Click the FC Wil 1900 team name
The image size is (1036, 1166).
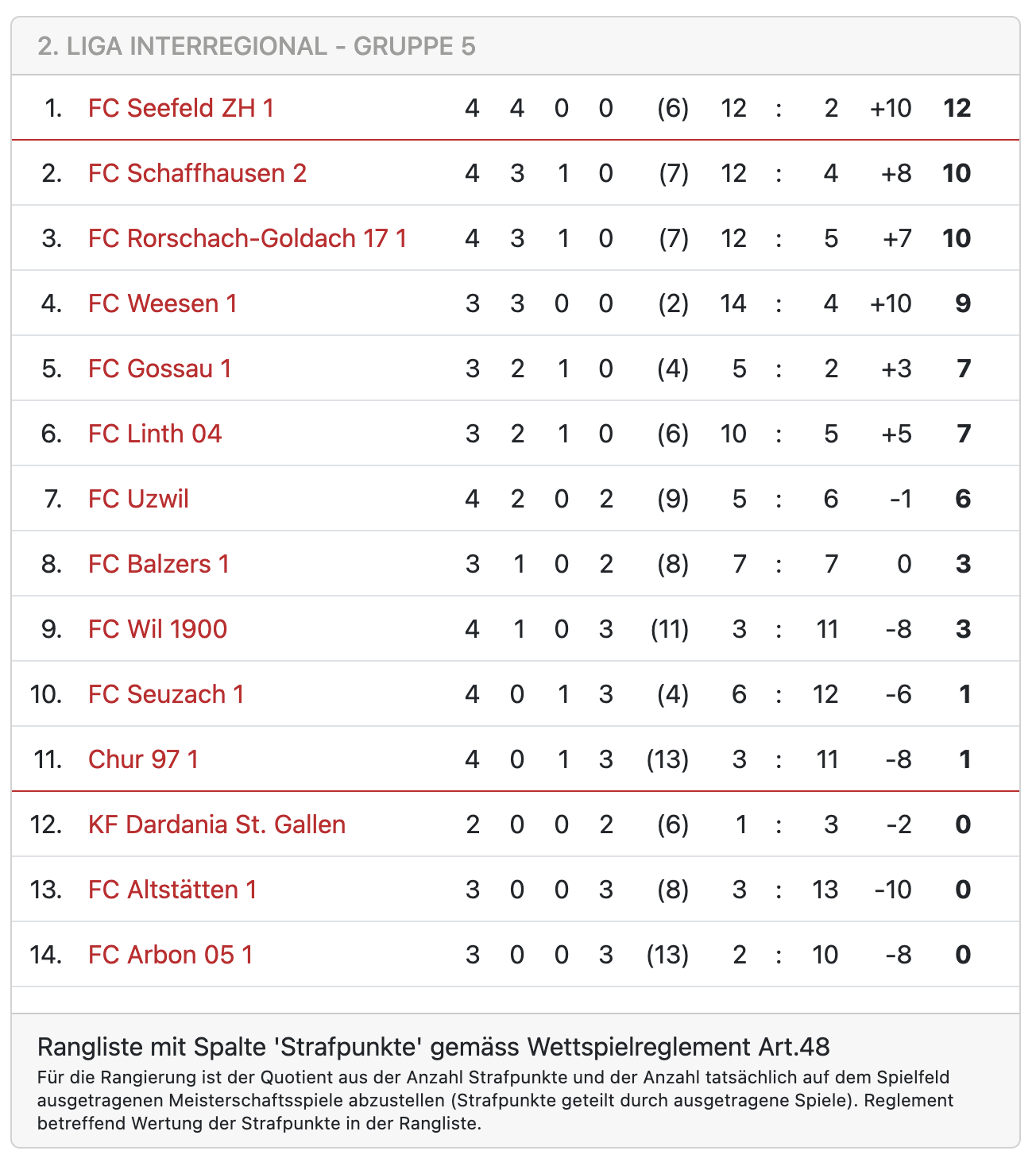point(157,629)
